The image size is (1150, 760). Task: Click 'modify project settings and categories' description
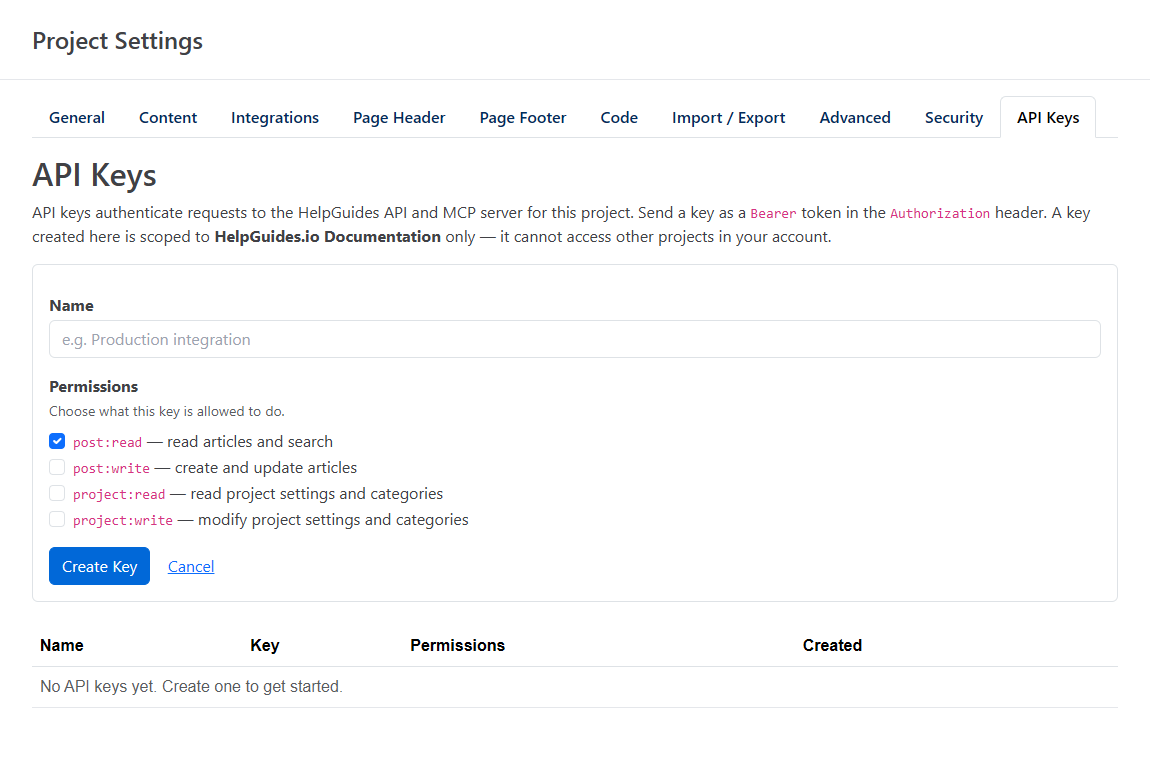[x=333, y=520]
